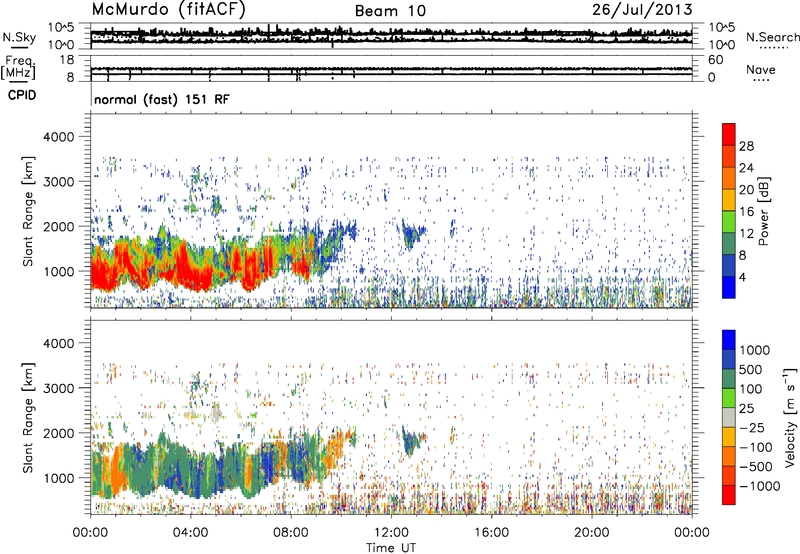Select the 100–500 teal Velocity segment
The width and height of the screenshot is (800, 554).
tap(729, 379)
